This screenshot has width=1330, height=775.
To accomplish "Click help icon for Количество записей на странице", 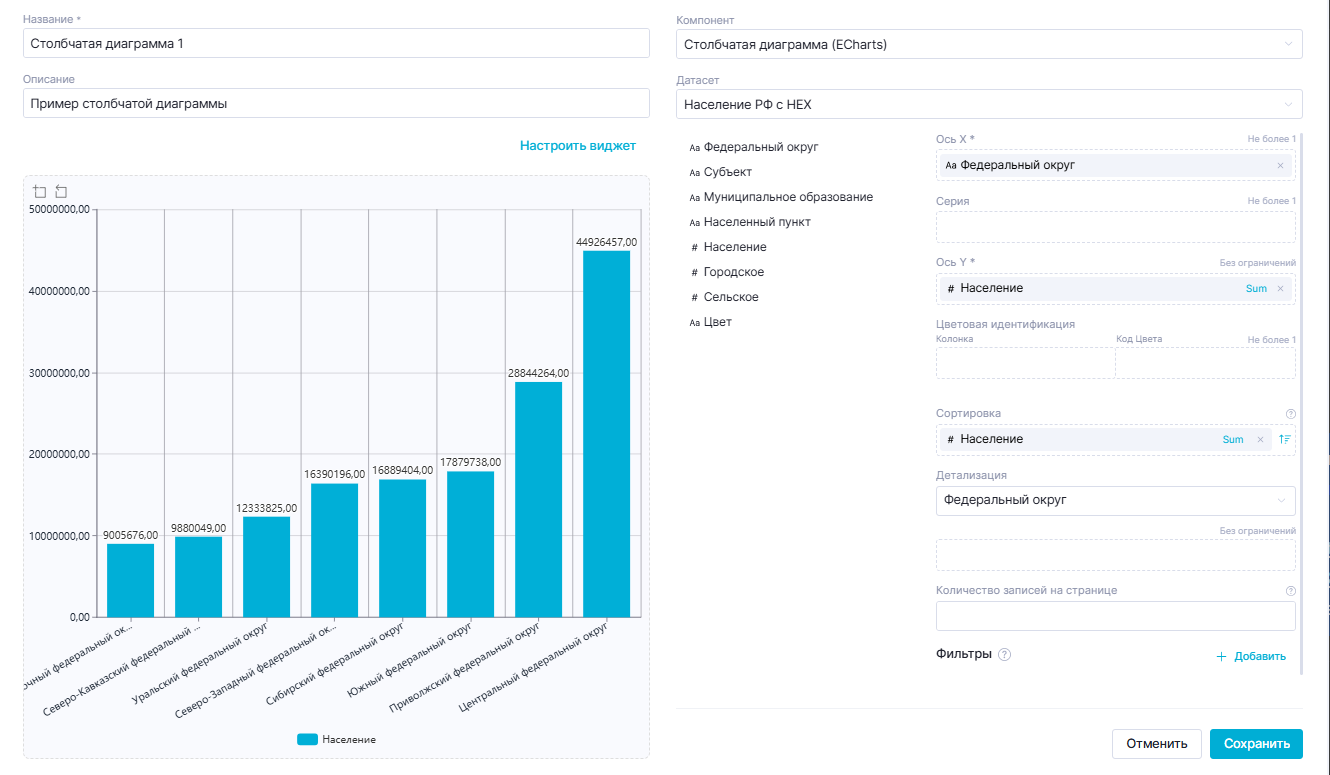I will click(x=1290, y=591).
